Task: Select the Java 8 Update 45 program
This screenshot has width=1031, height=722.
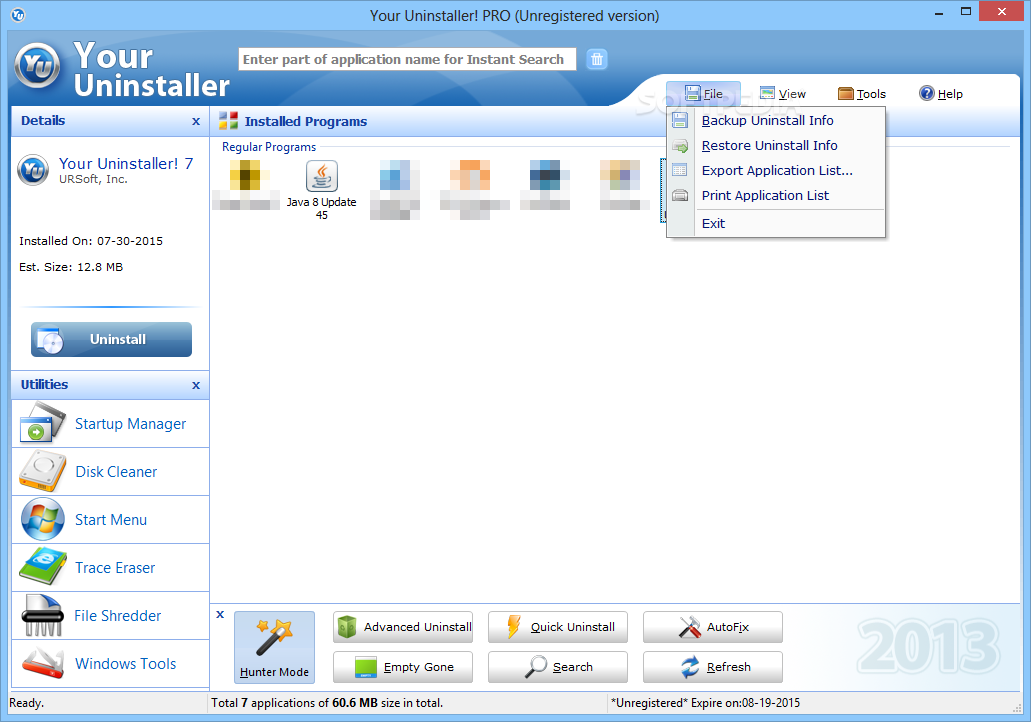Action: (322, 190)
